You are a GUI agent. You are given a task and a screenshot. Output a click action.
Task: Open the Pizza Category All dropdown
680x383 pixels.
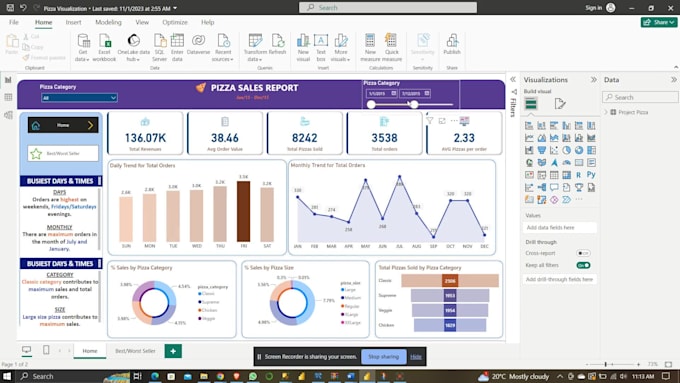pyautogui.click(x=79, y=98)
